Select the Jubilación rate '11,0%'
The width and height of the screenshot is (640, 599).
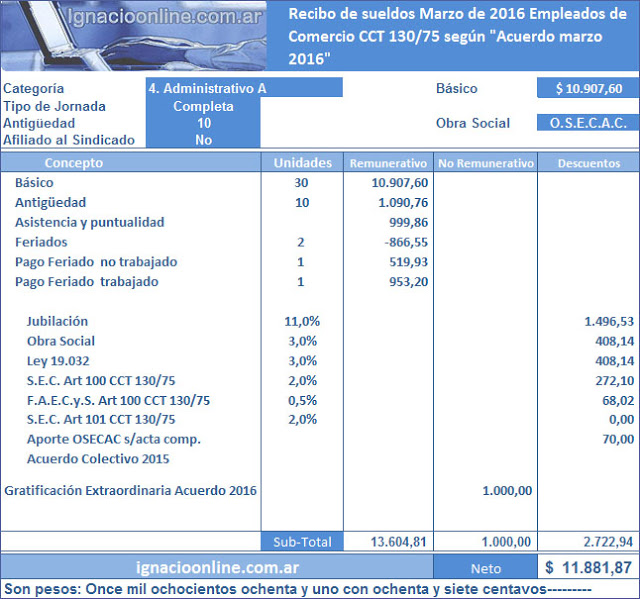click(302, 321)
